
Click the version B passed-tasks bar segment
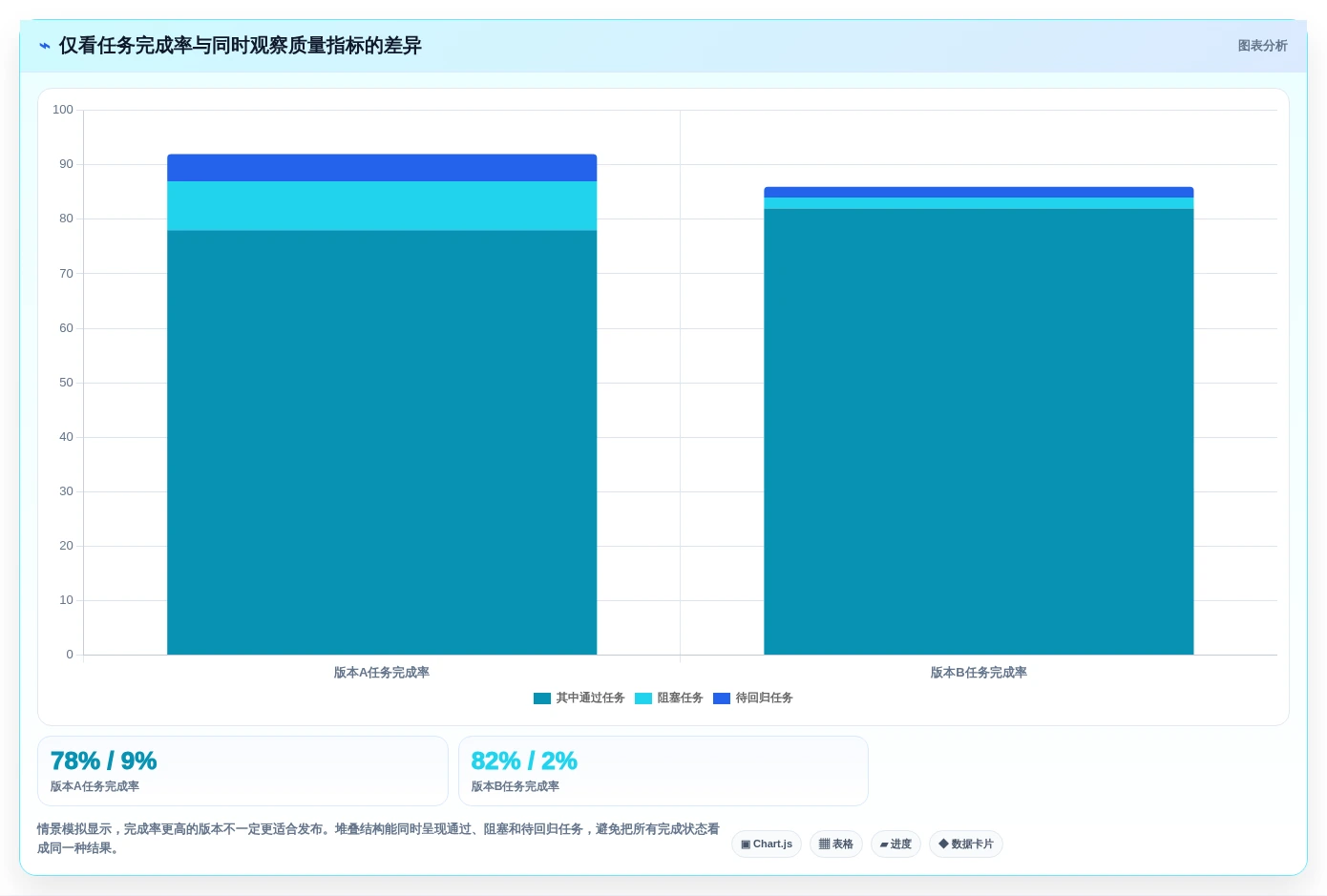click(979, 431)
